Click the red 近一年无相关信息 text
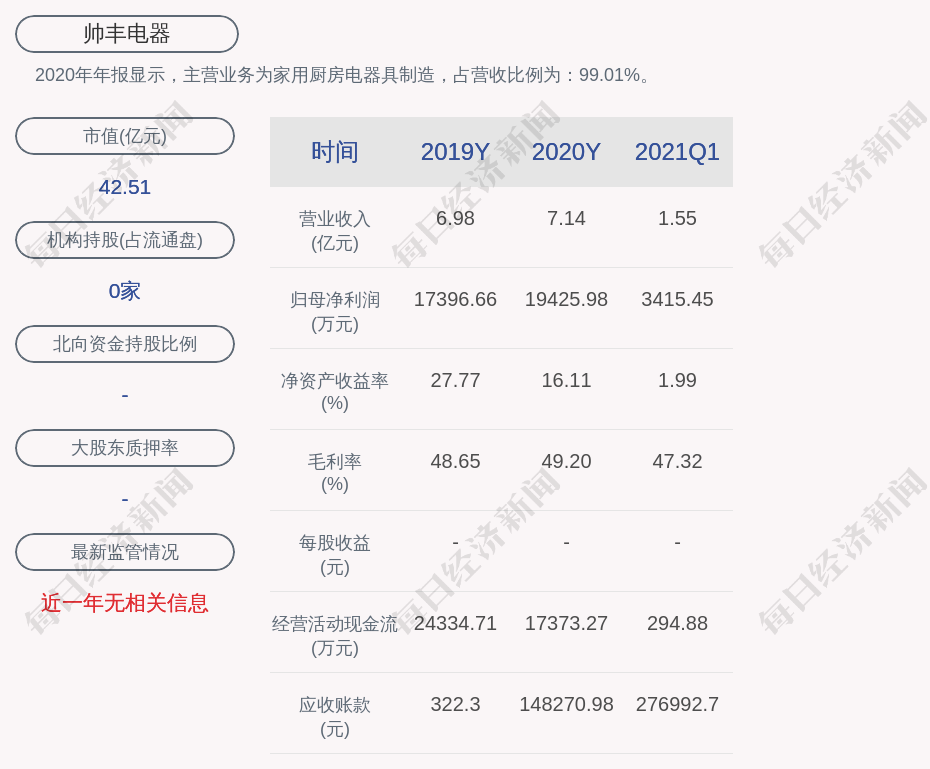930x769 pixels. (x=125, y=603)
